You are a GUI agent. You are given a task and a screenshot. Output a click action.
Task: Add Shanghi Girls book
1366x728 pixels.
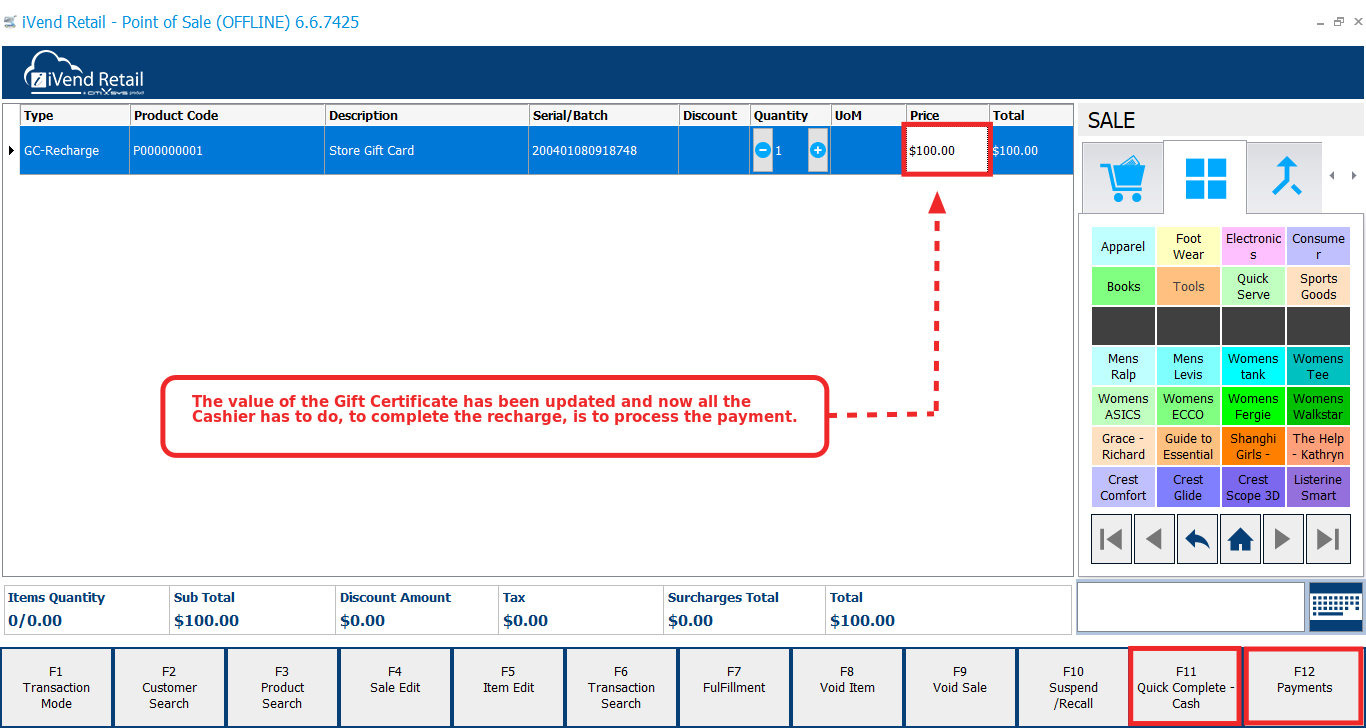(x=1253, y=446)
